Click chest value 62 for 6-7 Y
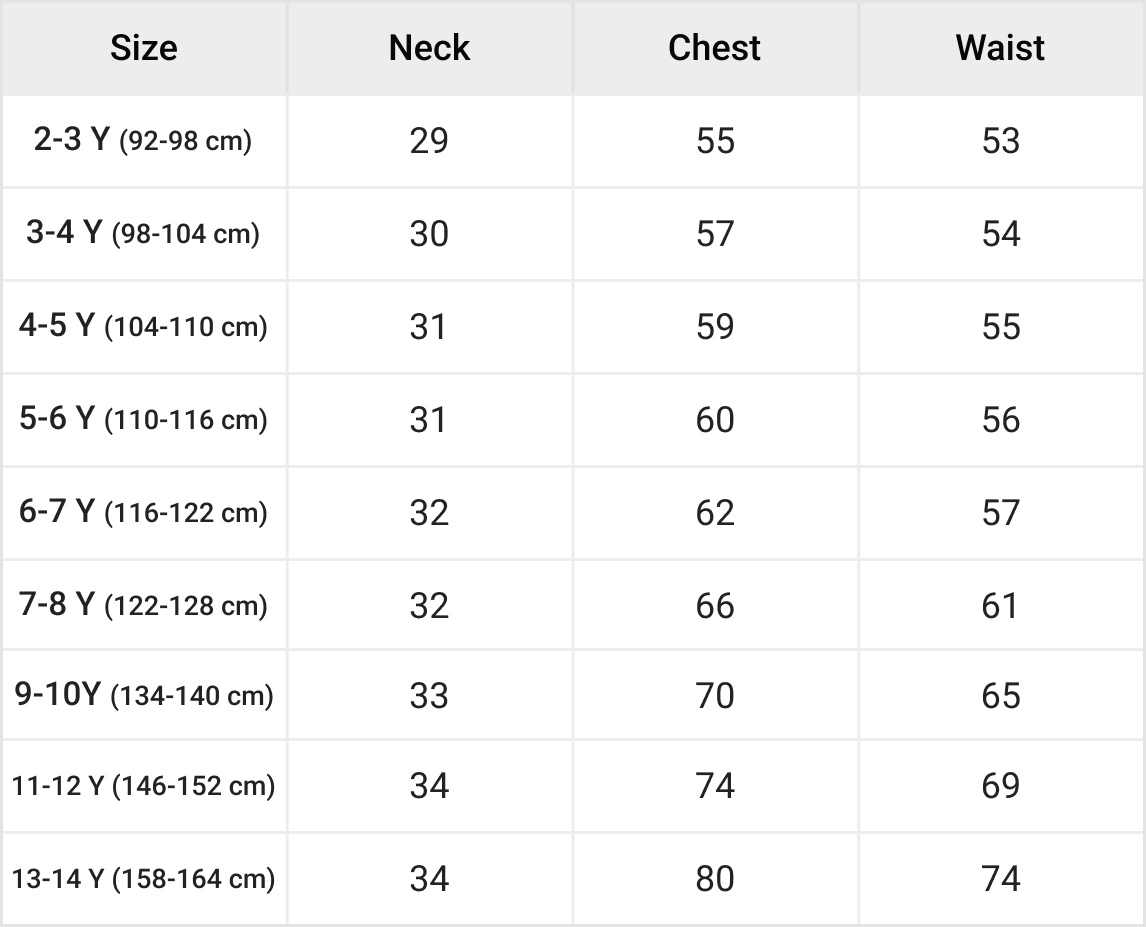Image resolution: width=1146 pixels, height=927 pixels. click(x=715, y=512)
